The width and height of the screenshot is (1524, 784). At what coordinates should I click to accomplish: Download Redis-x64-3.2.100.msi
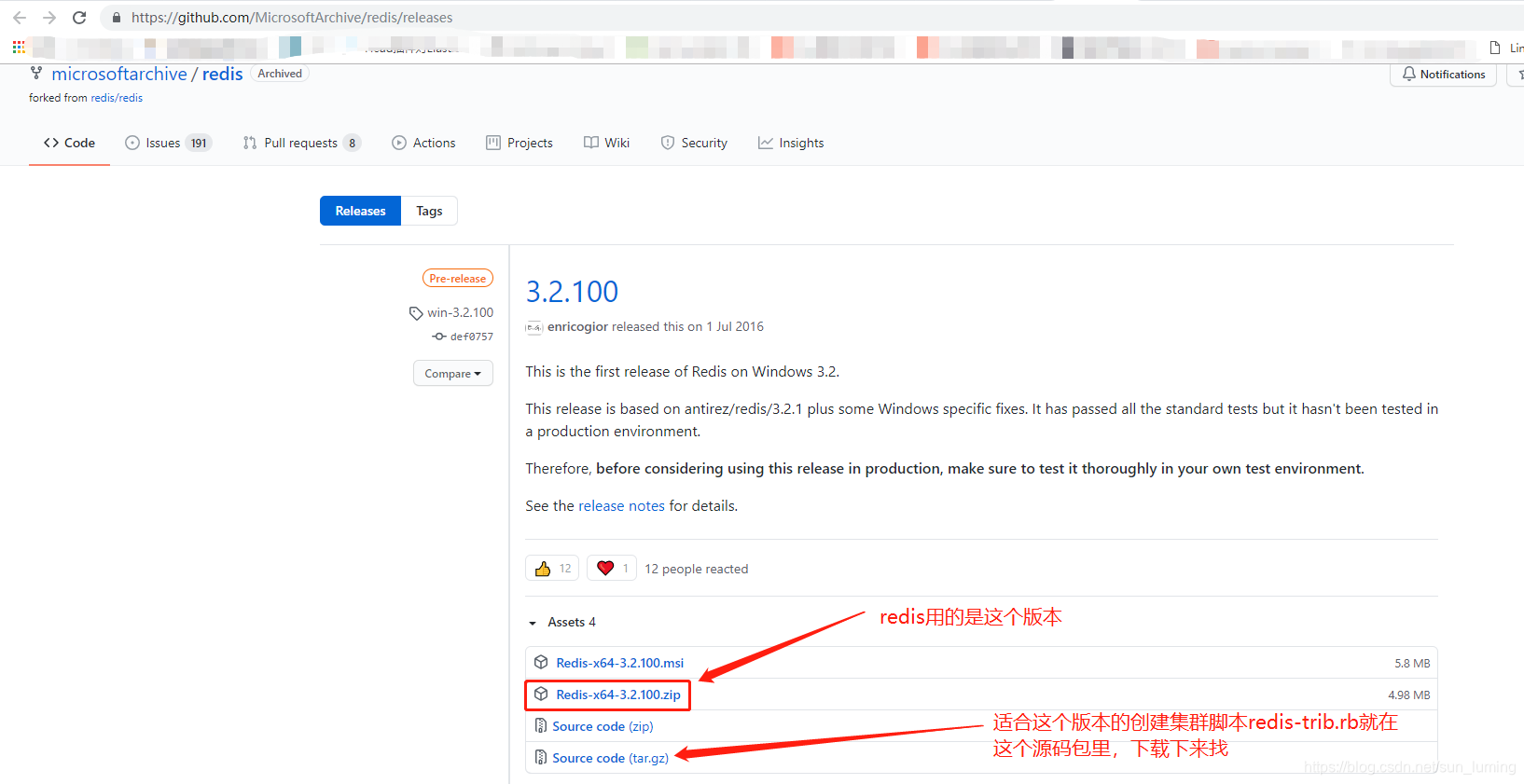pos(620,663)
